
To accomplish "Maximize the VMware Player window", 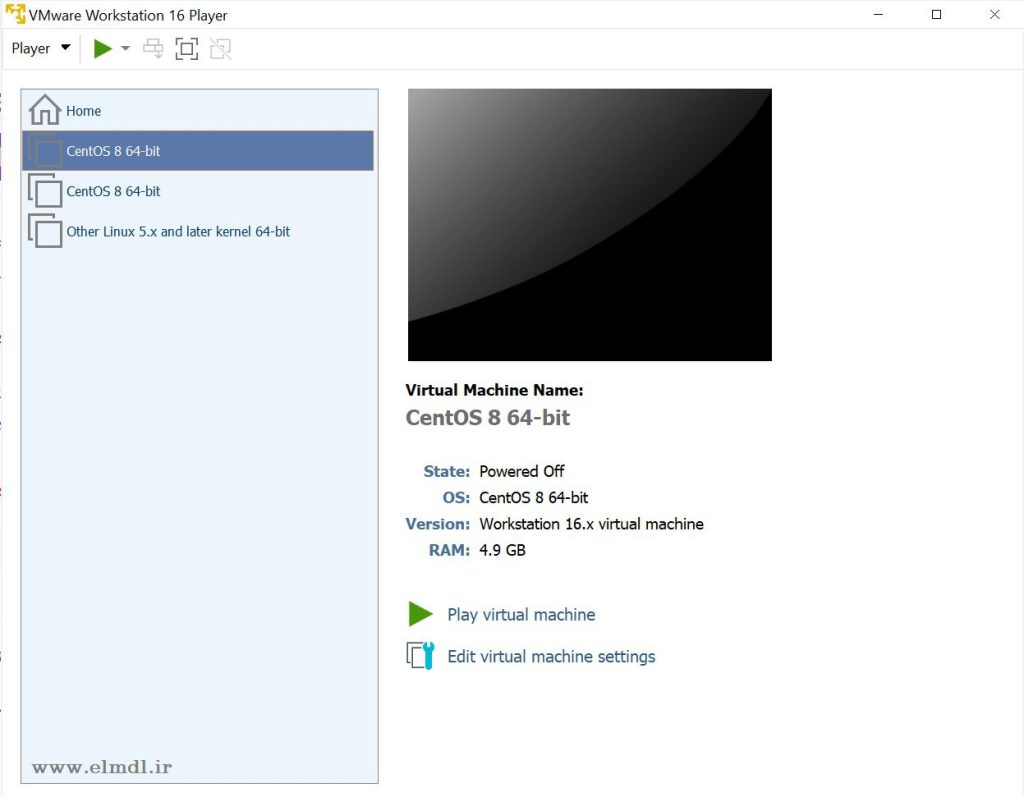I will [x=936, y=15].
